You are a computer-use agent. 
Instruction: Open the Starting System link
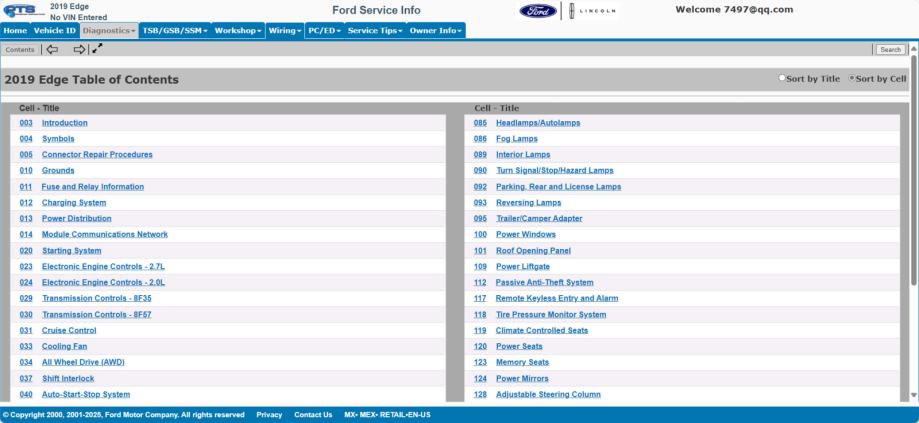(72, 251)
